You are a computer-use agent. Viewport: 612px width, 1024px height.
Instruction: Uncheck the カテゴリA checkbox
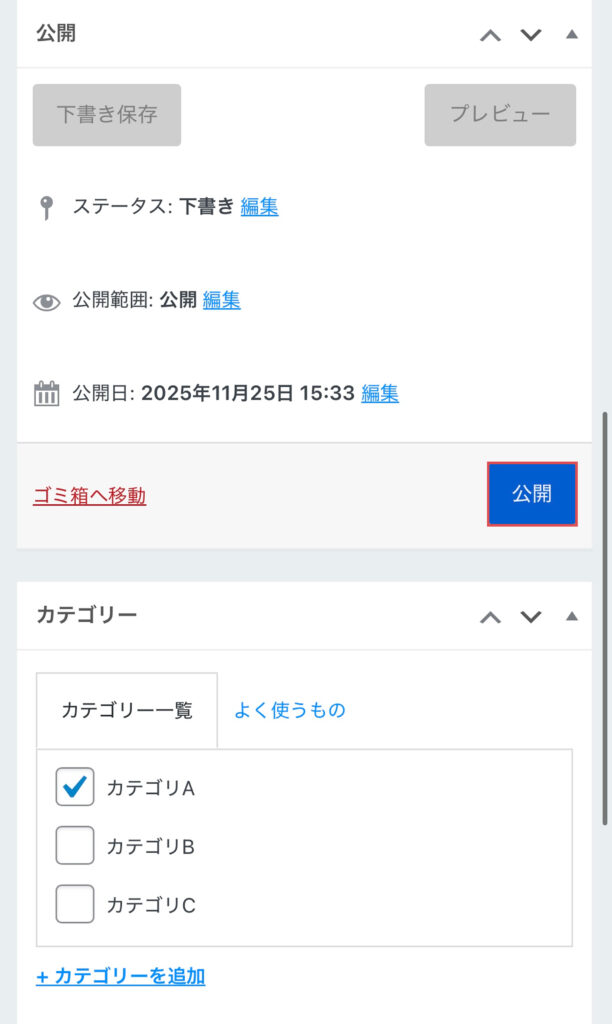75,787
